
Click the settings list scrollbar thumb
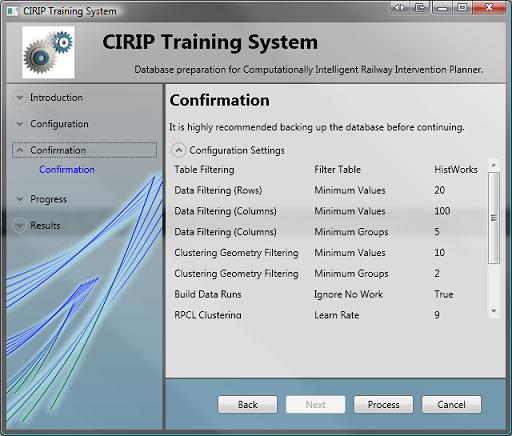(x=494, y=218)
